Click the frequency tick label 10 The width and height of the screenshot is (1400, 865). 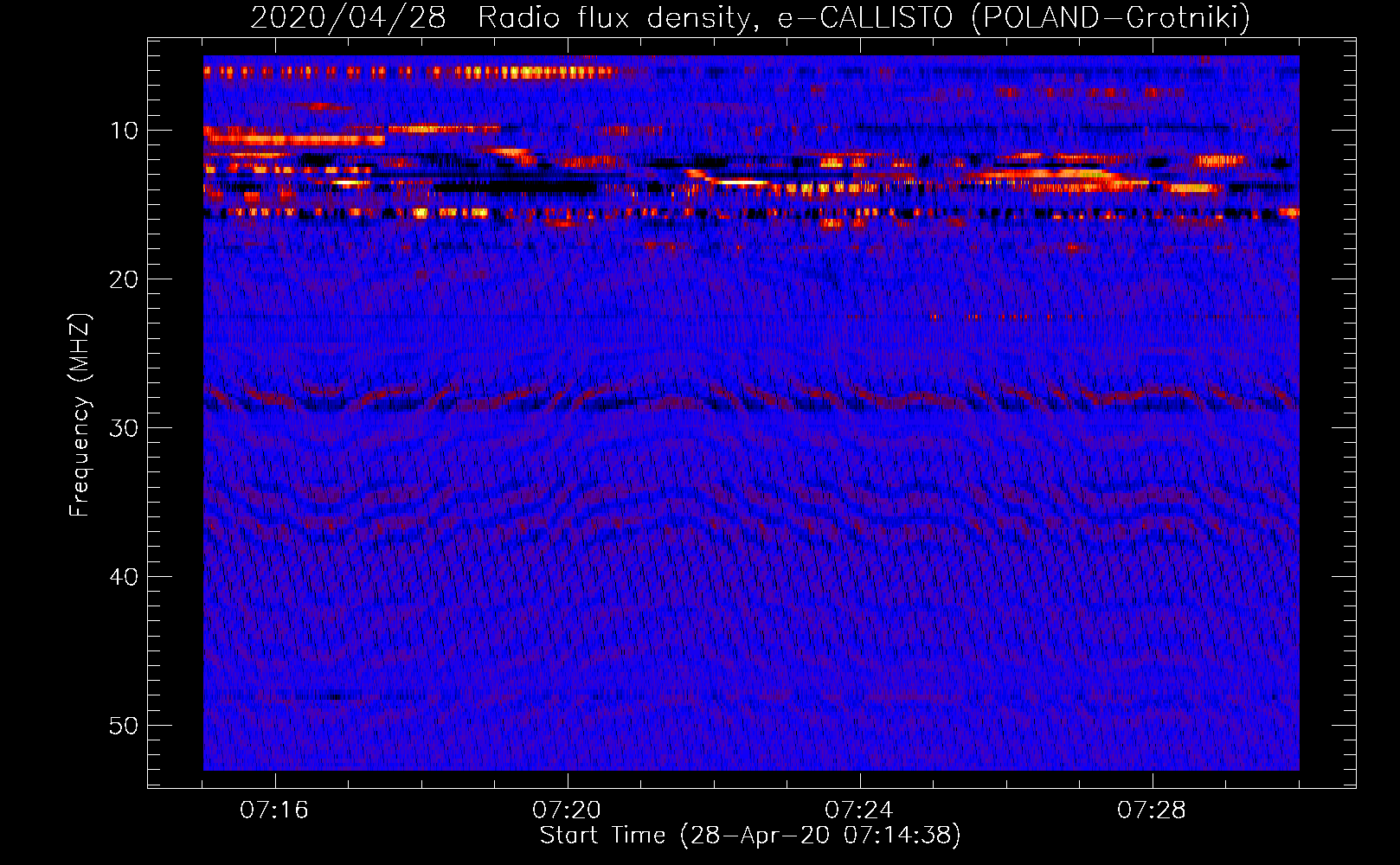[124, 131]
